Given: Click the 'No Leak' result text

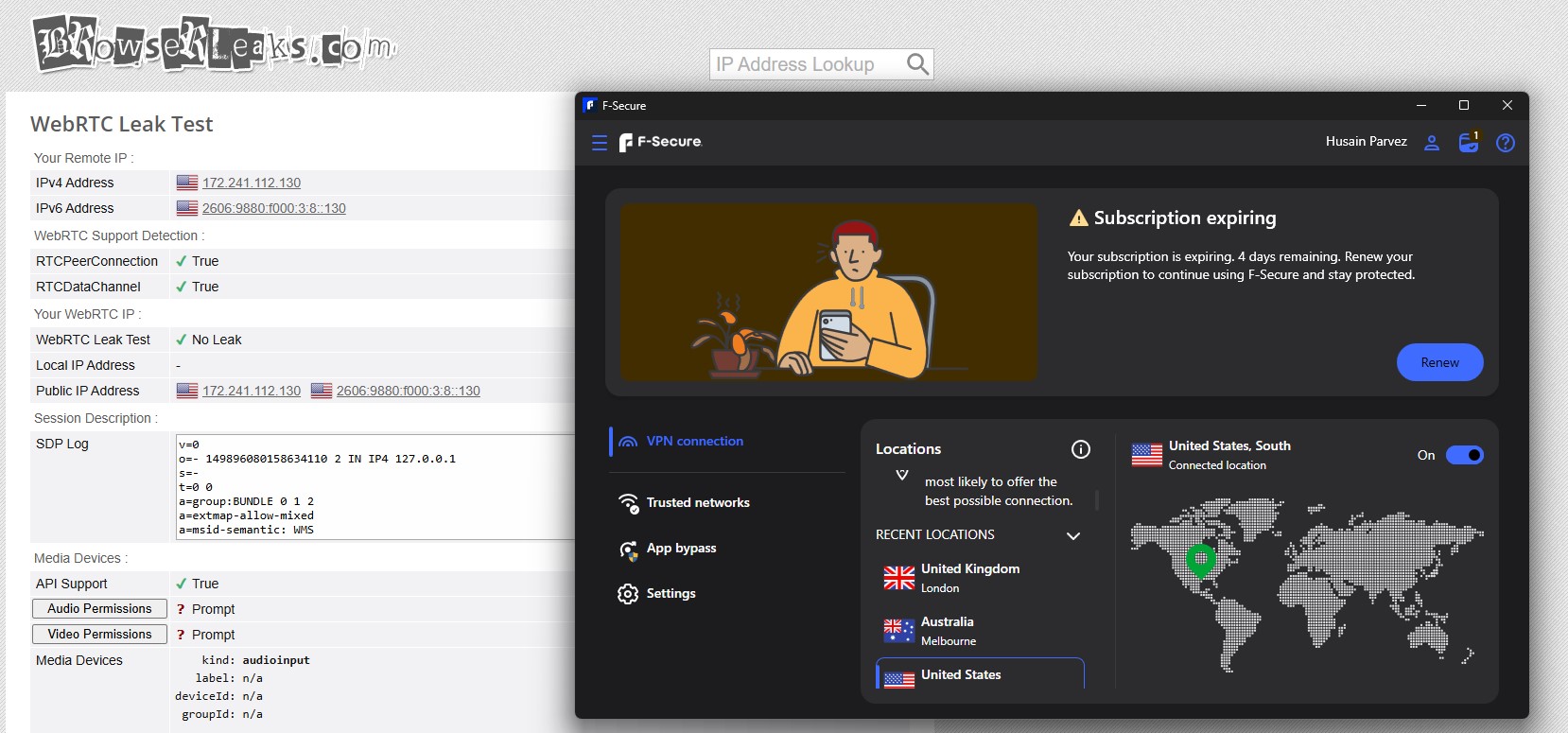Looking at the screenshot, I should click(x=217, y=340).
